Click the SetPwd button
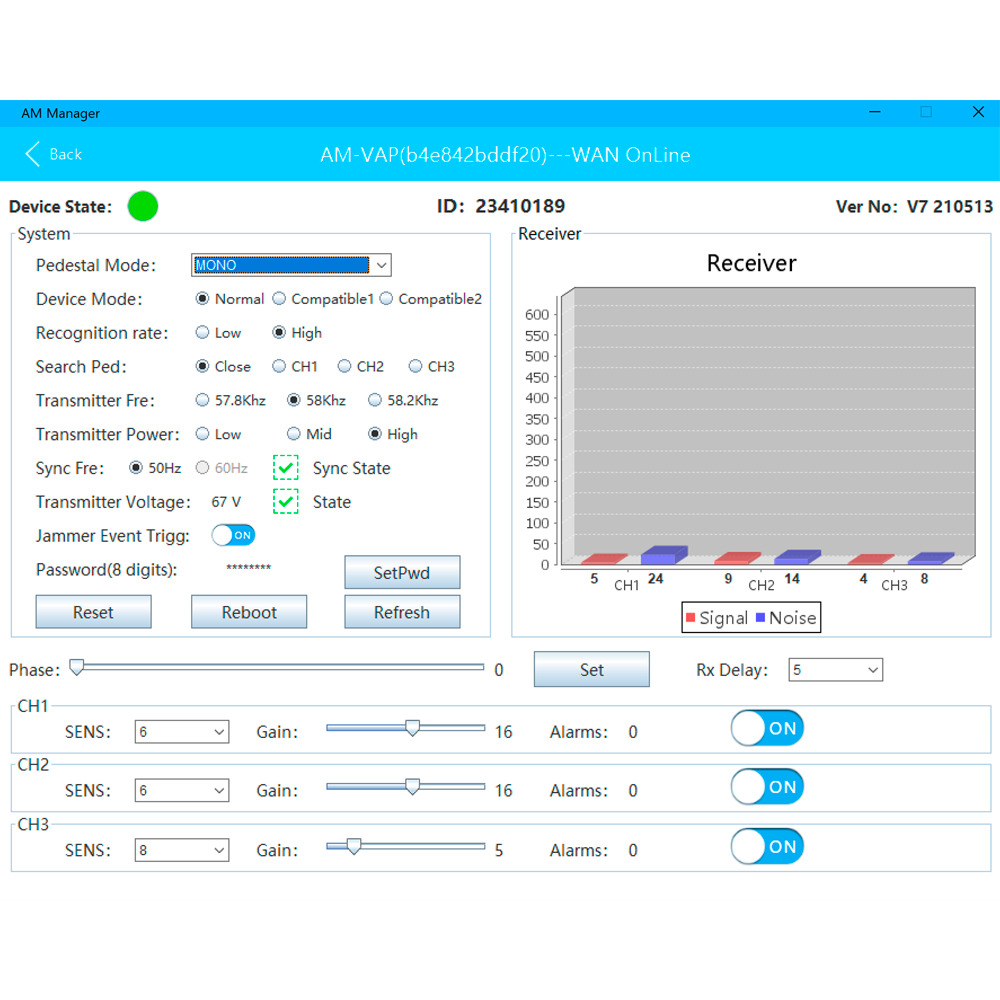Viewport: 1000px width, 1000px height. point(402,573)
